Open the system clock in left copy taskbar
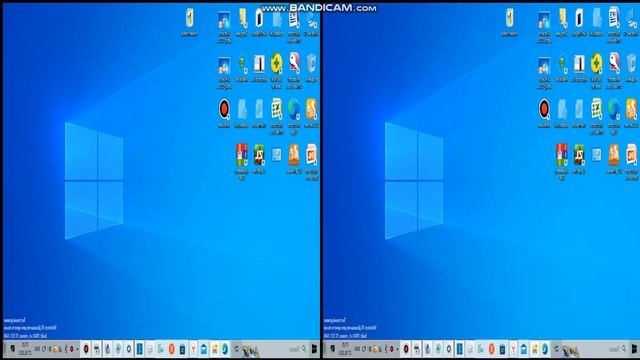The image size is (640, 360). (25, 349)
